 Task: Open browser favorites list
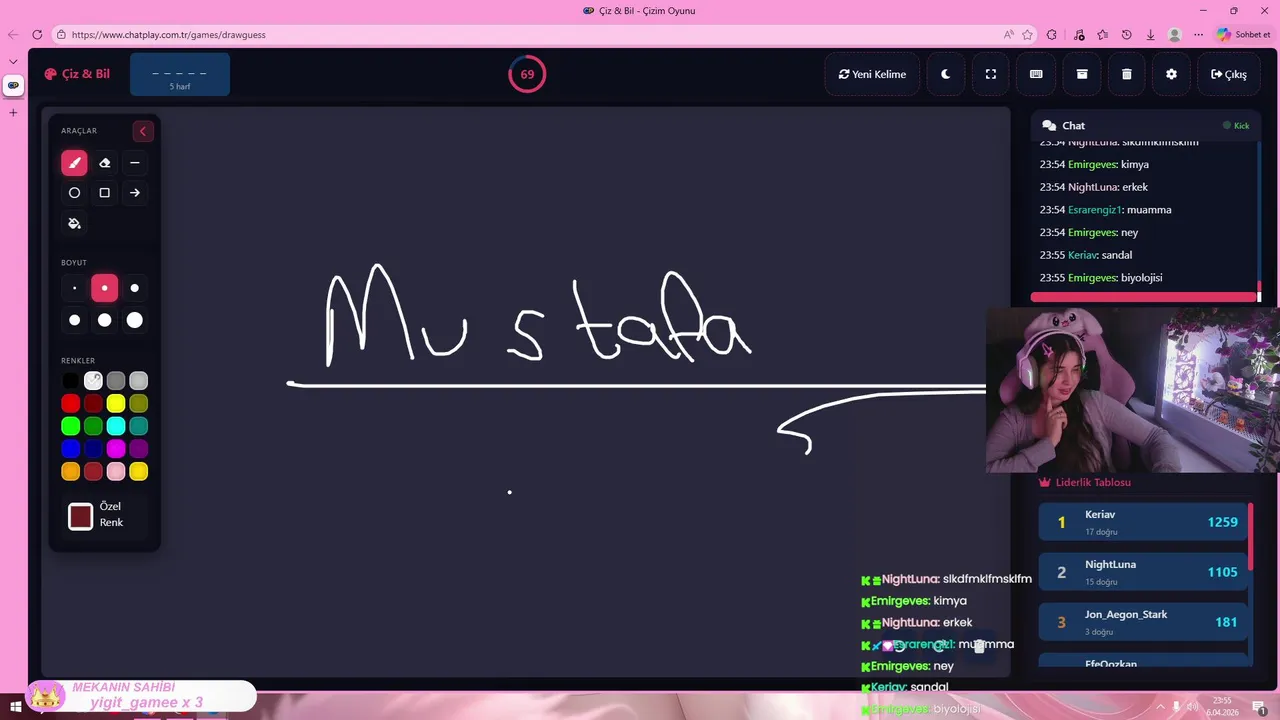(1103, 34)
